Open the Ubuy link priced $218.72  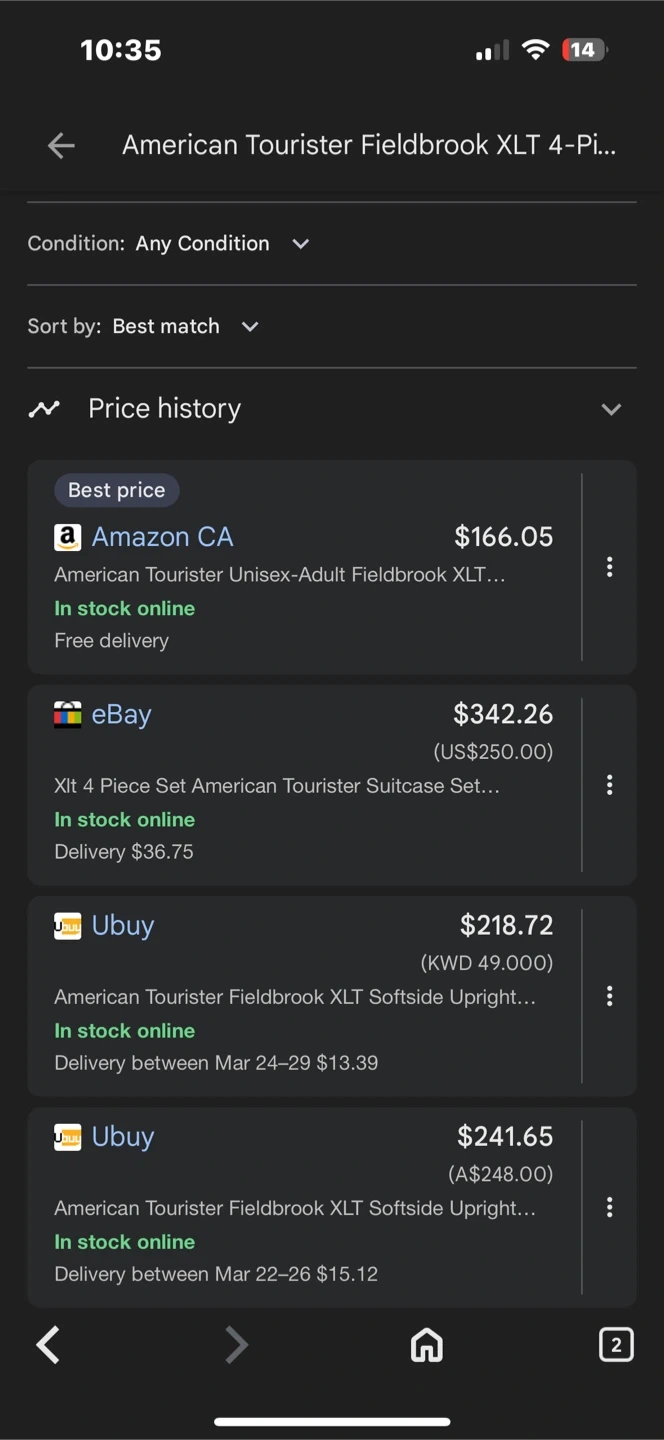[123, 926]
